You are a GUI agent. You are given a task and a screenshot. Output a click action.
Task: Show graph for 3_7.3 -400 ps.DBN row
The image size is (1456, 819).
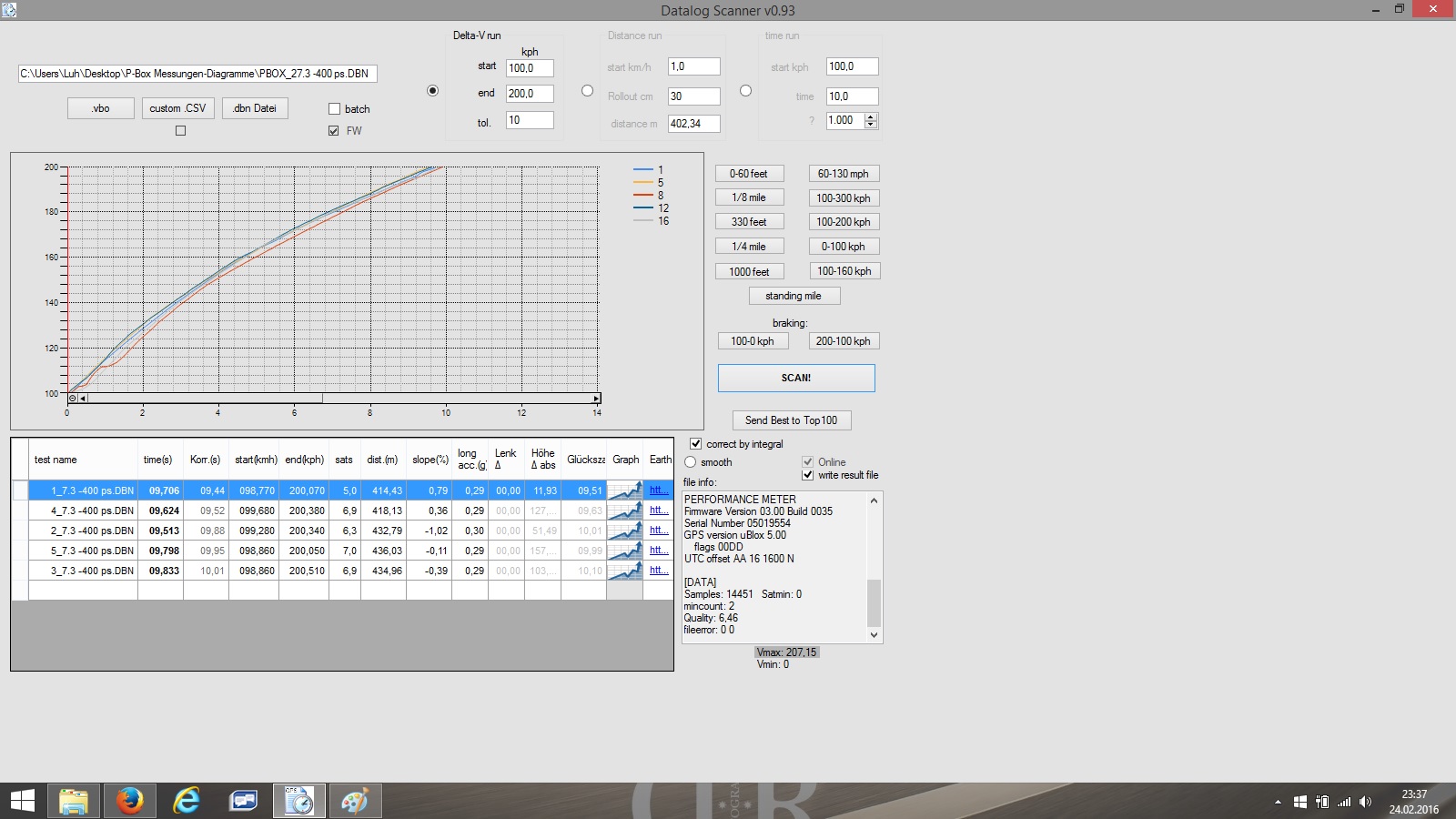(624, 571)
